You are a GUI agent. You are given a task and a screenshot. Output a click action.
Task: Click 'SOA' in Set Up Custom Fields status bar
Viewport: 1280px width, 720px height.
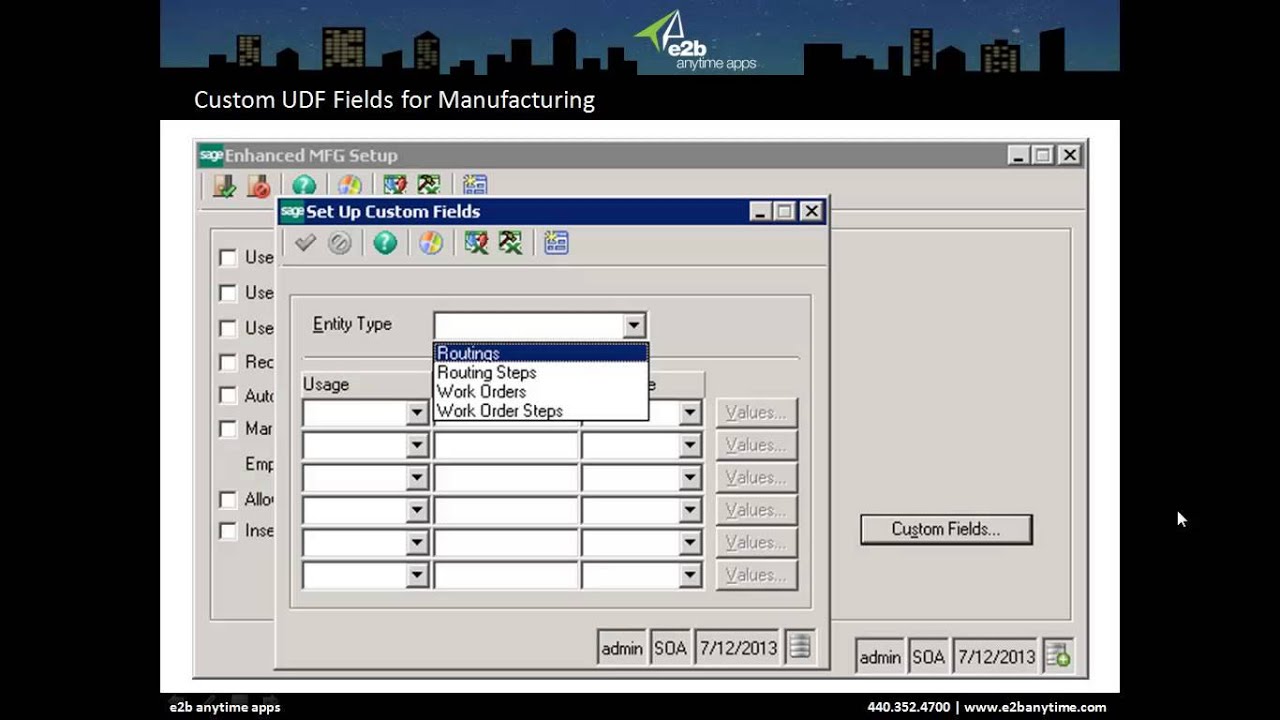point(670,648)
